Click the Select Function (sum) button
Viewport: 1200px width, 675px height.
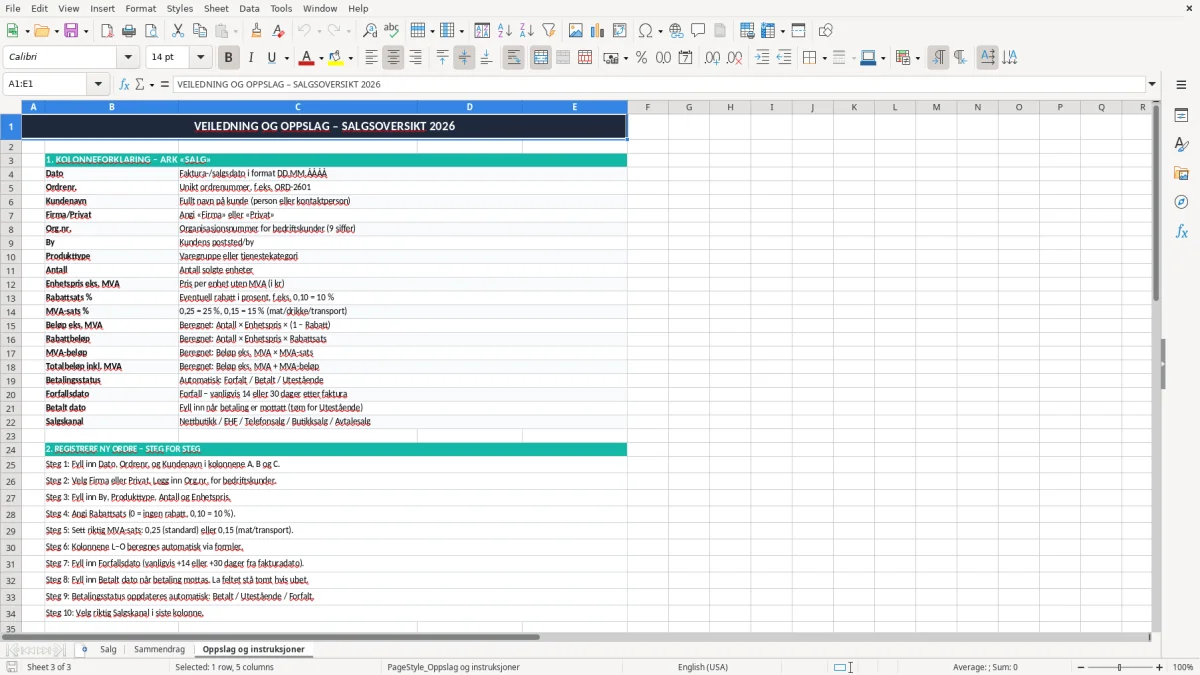click(139, 84)
